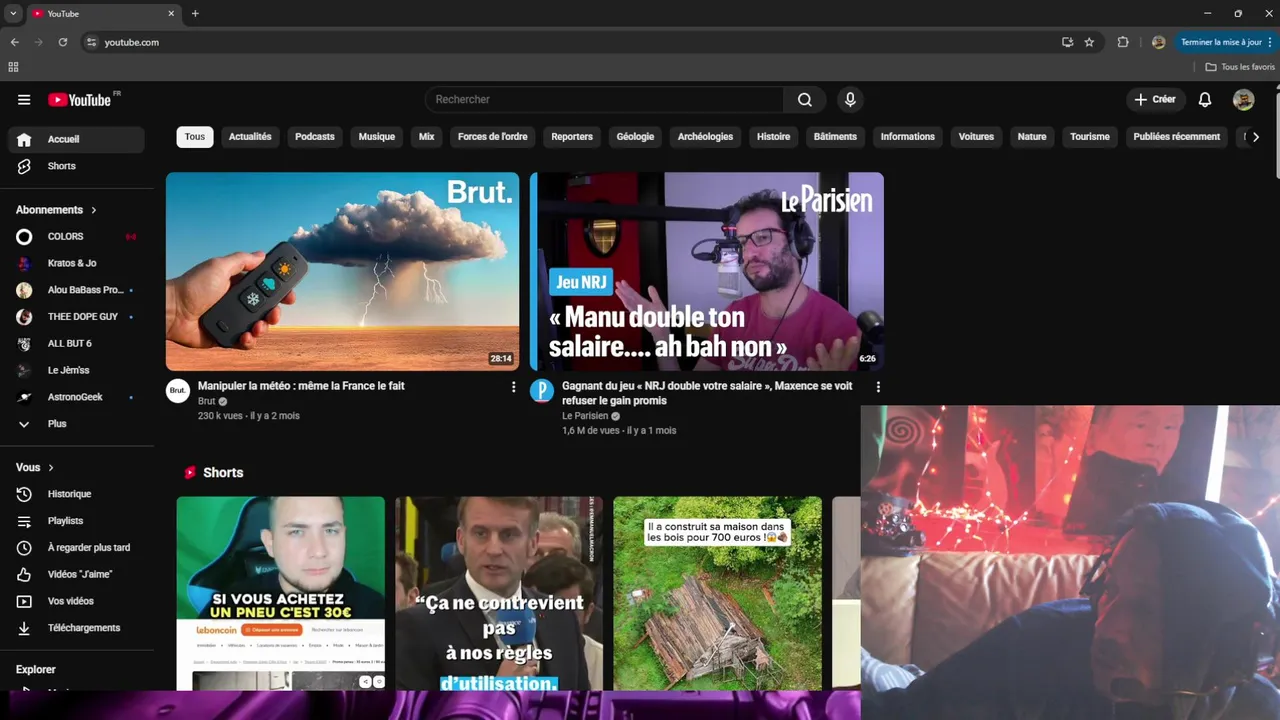Viewport: 1280px width, 720px height.
Task: Open the 'Ça ne contrevient pas' Short
Action: pos(499,593)
